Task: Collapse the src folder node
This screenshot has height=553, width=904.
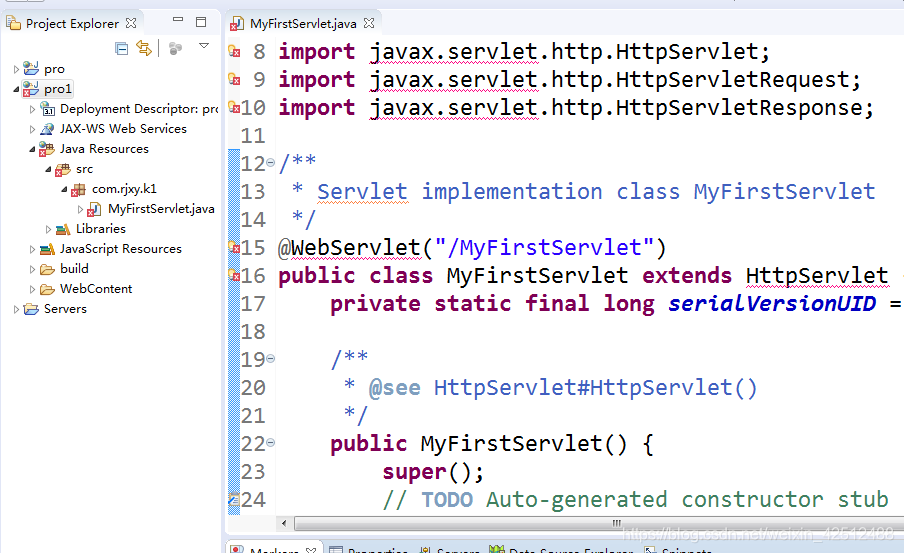Action: tap(48, 169)
